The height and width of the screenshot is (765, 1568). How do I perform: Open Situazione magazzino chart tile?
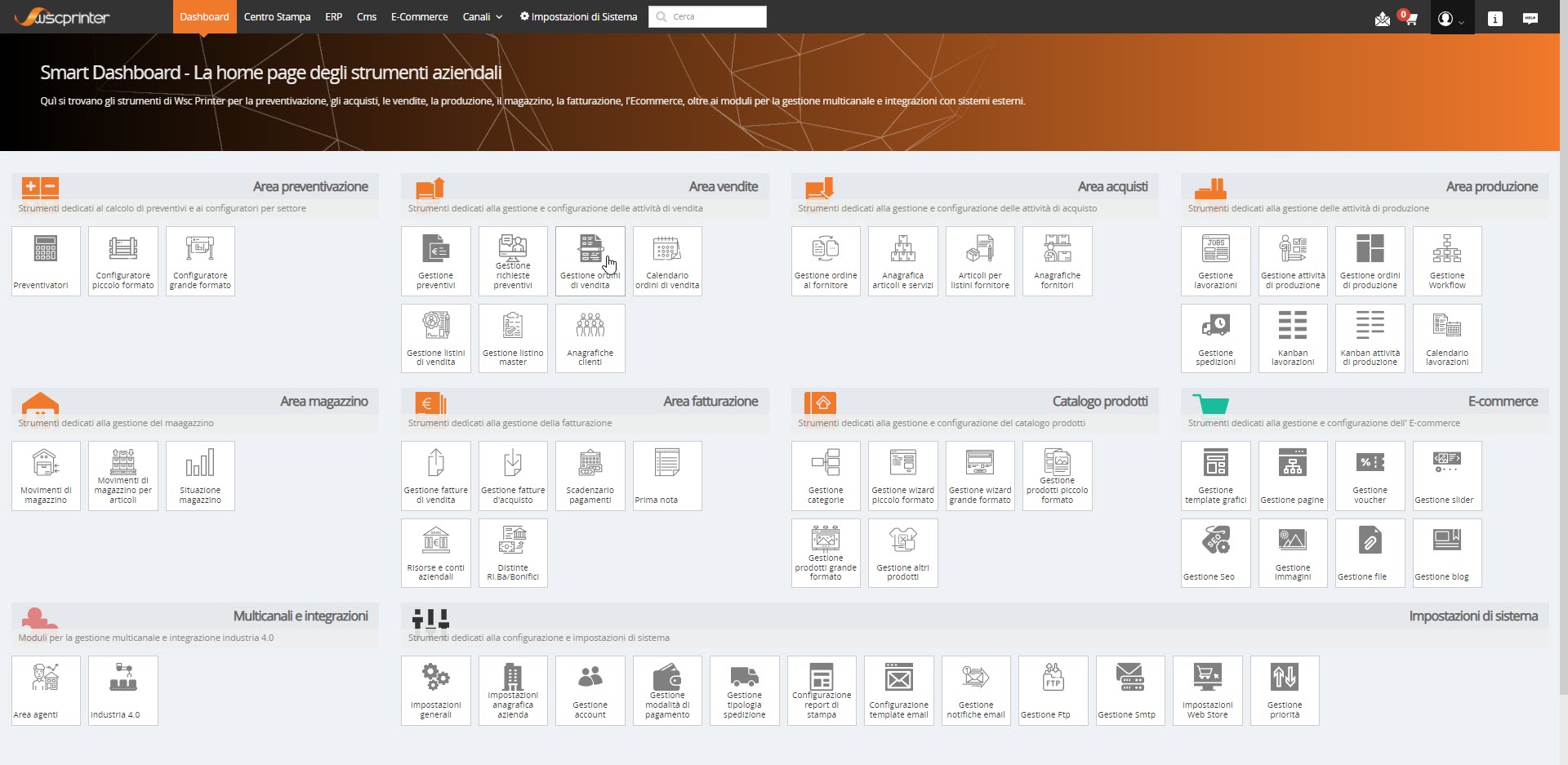coord(200,476)
